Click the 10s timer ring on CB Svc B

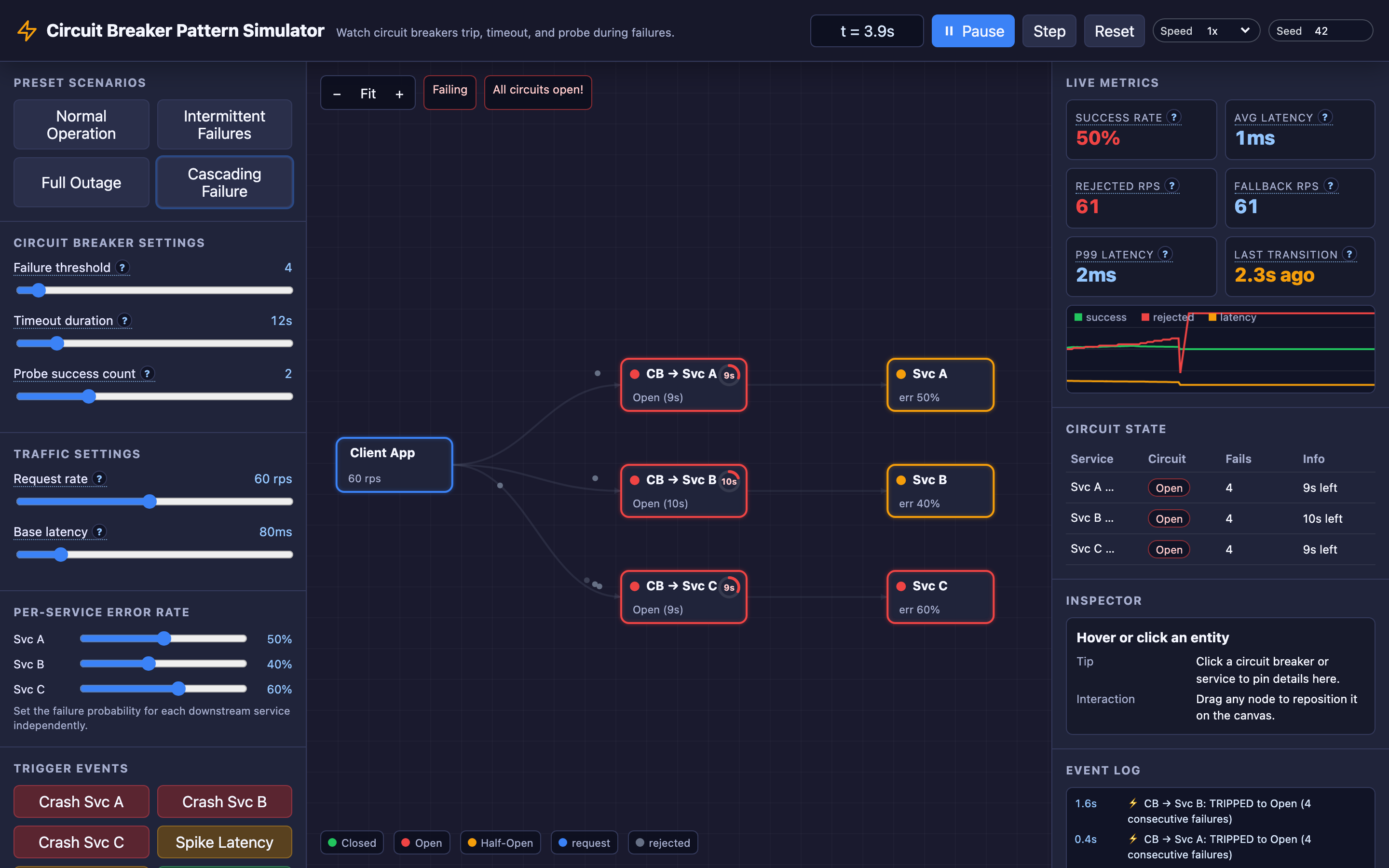(x=729, y=481)
